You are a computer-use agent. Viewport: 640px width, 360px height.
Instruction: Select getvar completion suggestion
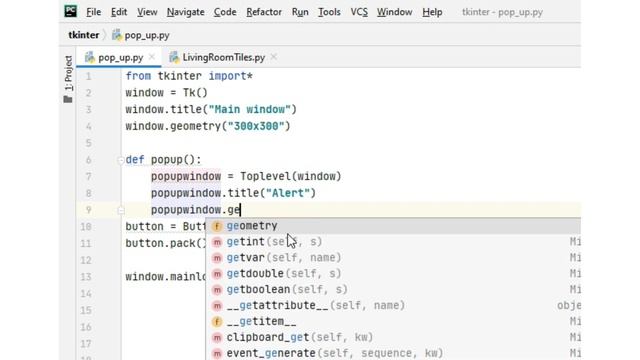pos(393,258)
